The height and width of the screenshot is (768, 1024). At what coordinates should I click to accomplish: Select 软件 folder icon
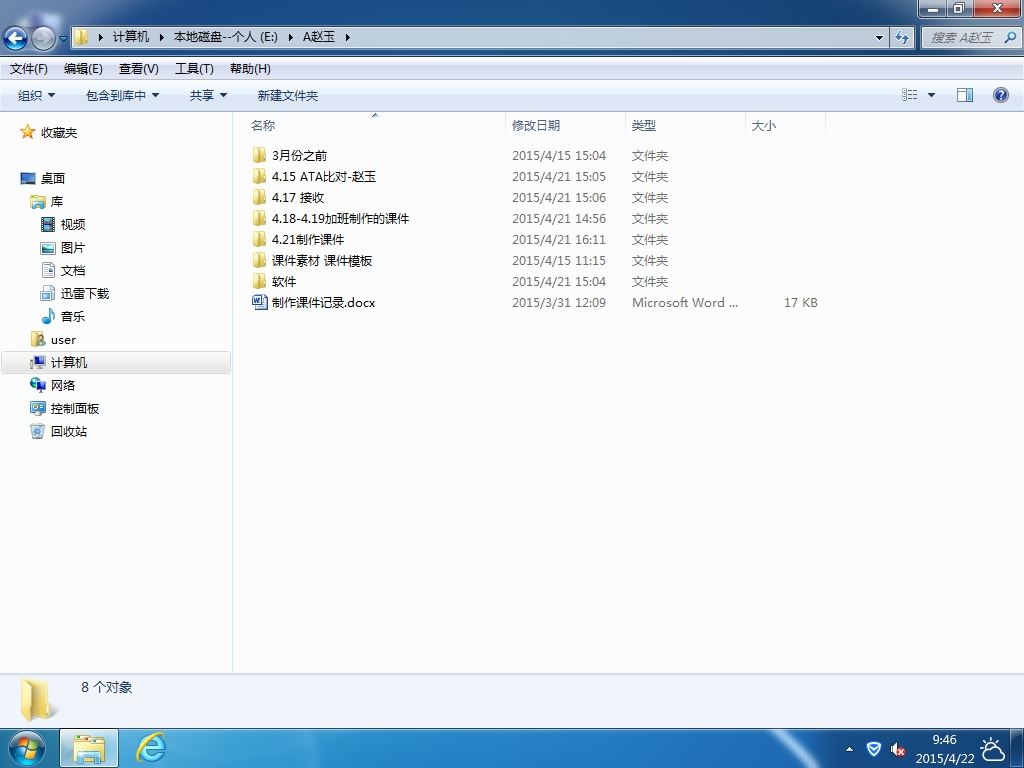click(x=259, y=281)
